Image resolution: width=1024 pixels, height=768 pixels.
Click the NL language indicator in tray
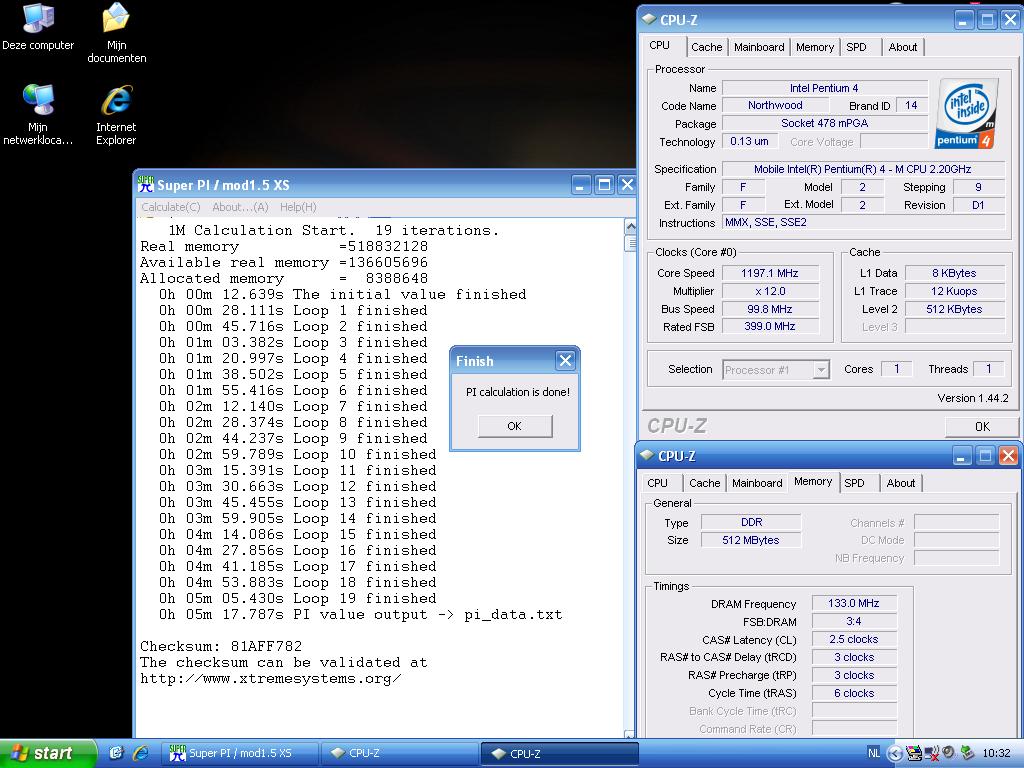[x=874, y=753]
